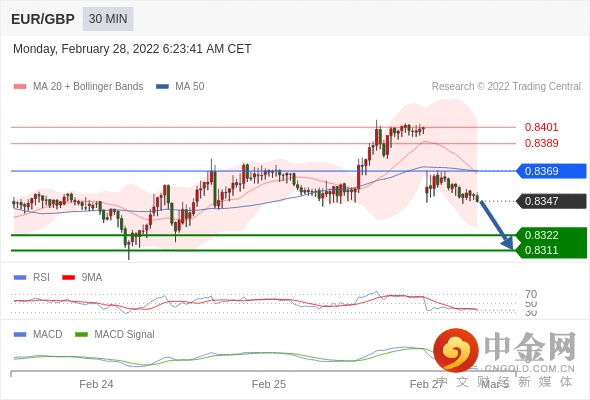Click the 'Feb 27' date axis label
Image resolution: width=590 pixels, height=400 pixels.
(426, 384)
